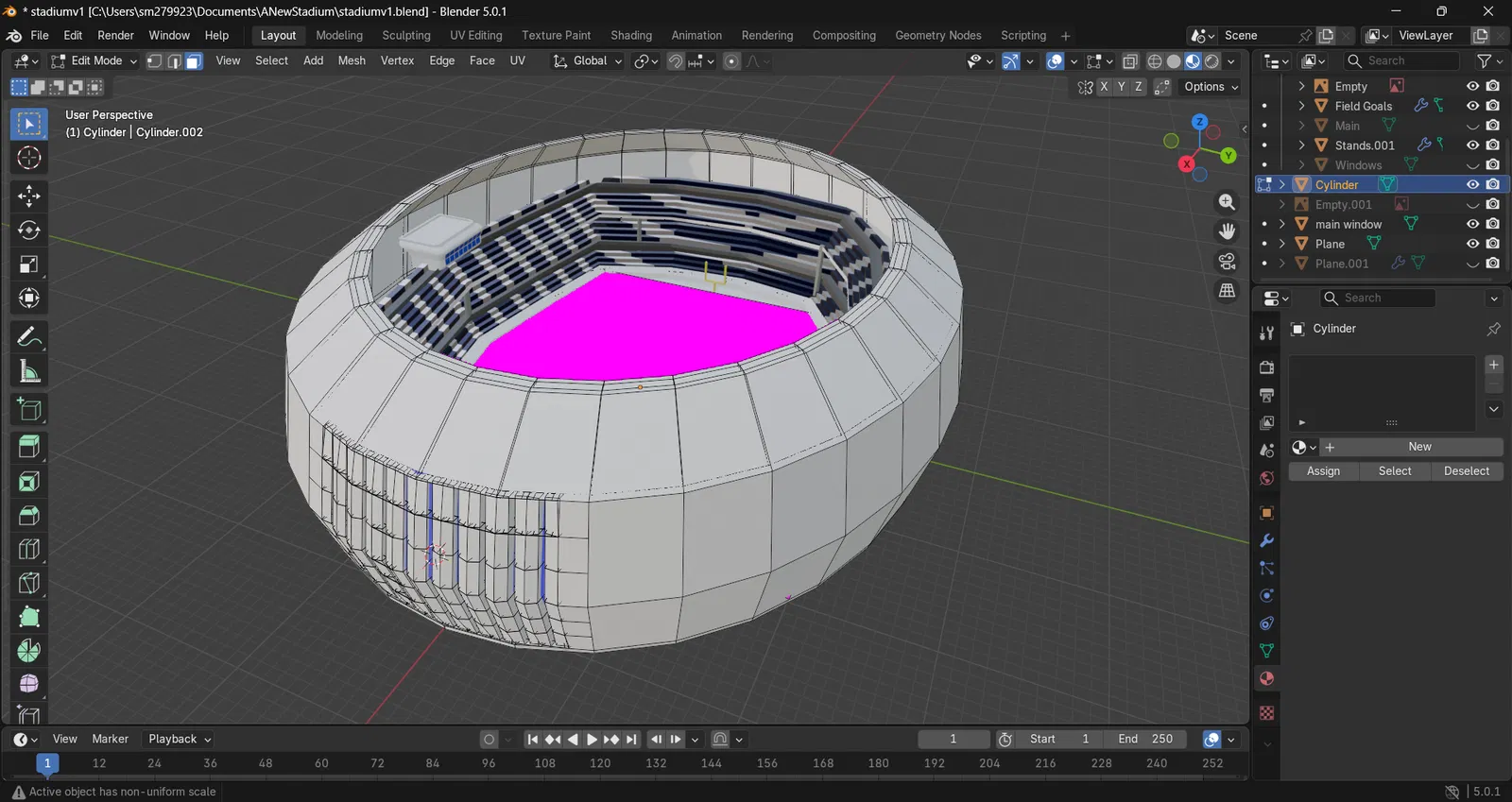Open the Modifiers wrench properties tab
1512x802 pixels.
click(1266, 540)
